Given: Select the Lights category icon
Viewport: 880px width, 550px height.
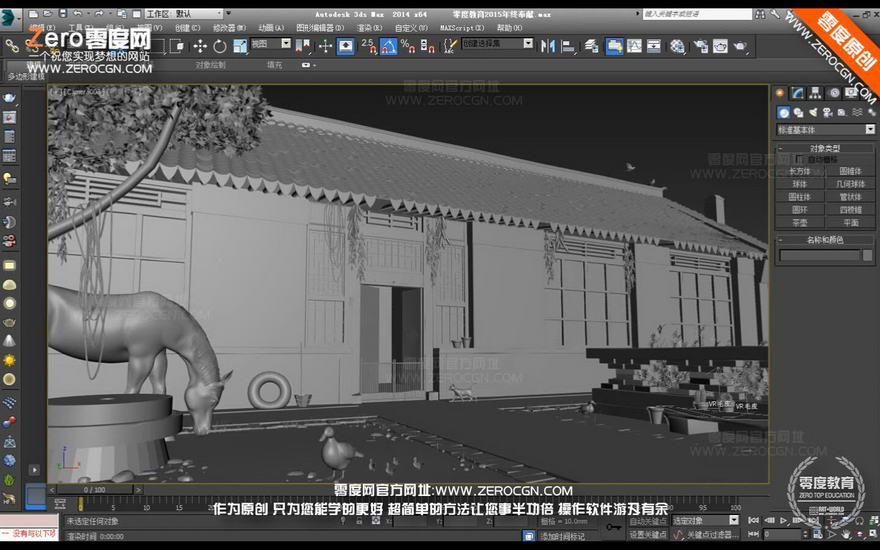Looking at the screenshot, I should (813, 113).
